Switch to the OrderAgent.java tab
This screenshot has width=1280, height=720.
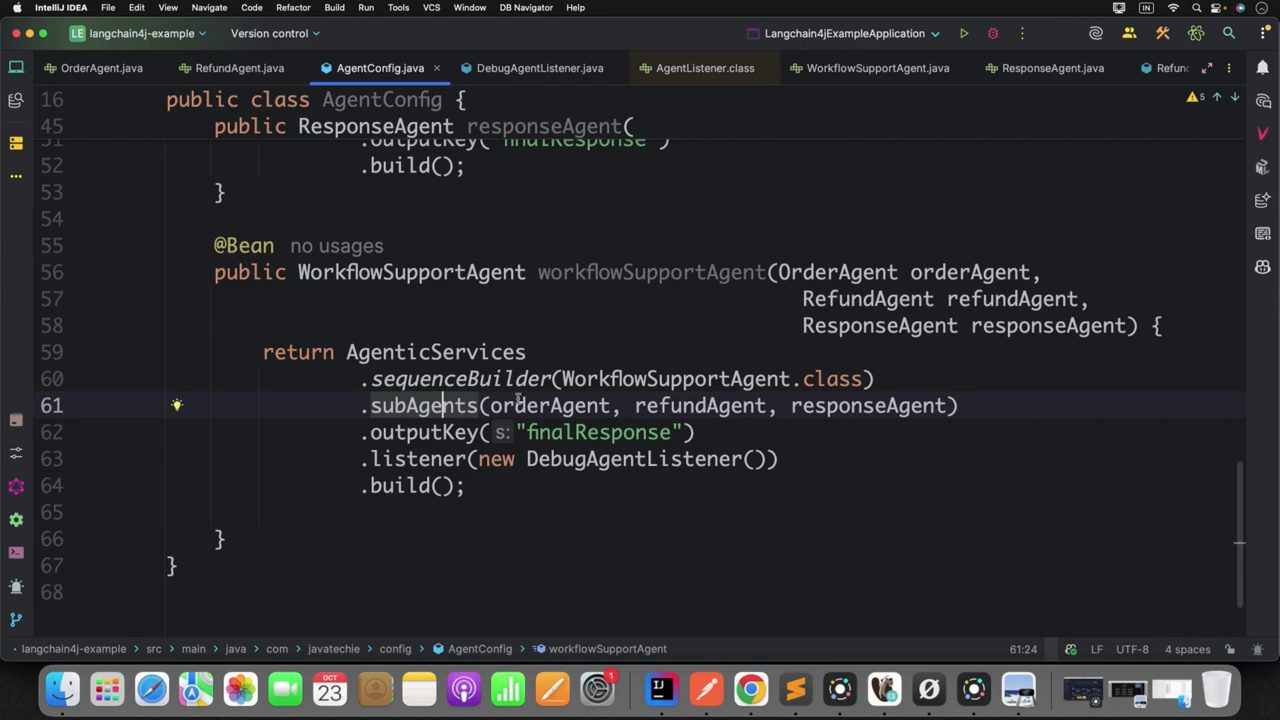[93, 68]
